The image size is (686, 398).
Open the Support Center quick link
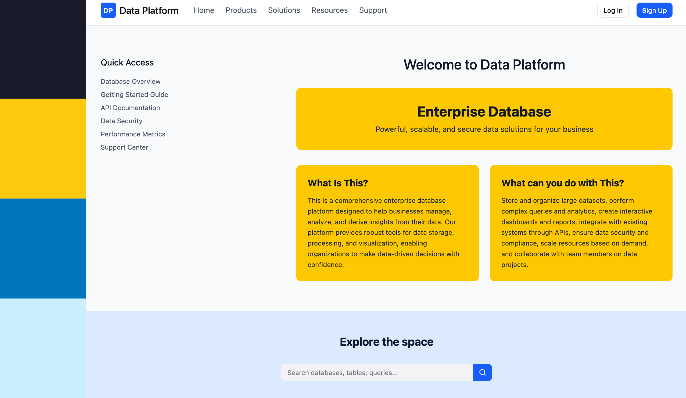[x=124, y=147]
